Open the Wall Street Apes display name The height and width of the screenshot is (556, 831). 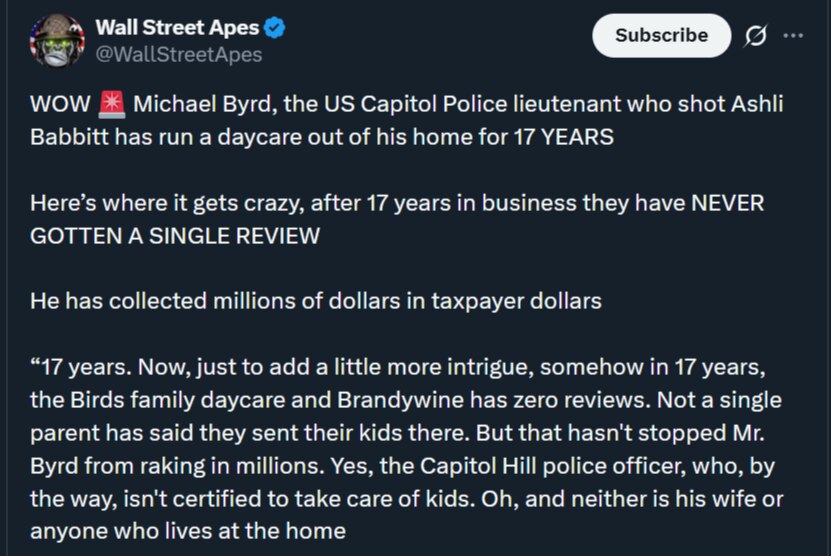[176, 28]
